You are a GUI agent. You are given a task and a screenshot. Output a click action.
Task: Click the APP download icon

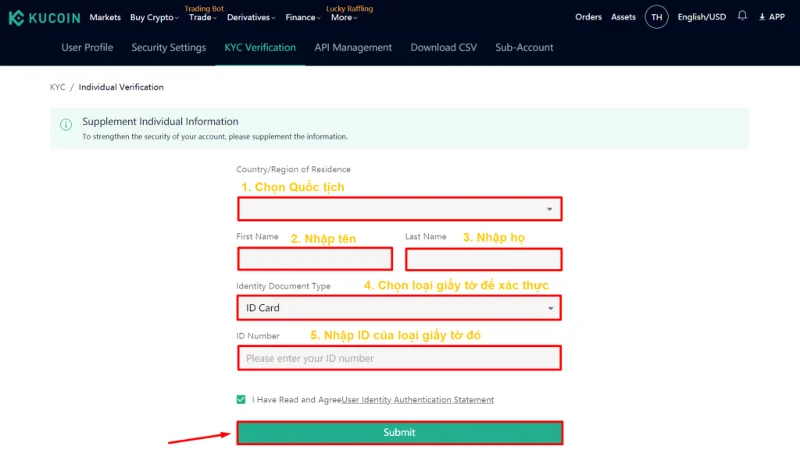point(762,17)
